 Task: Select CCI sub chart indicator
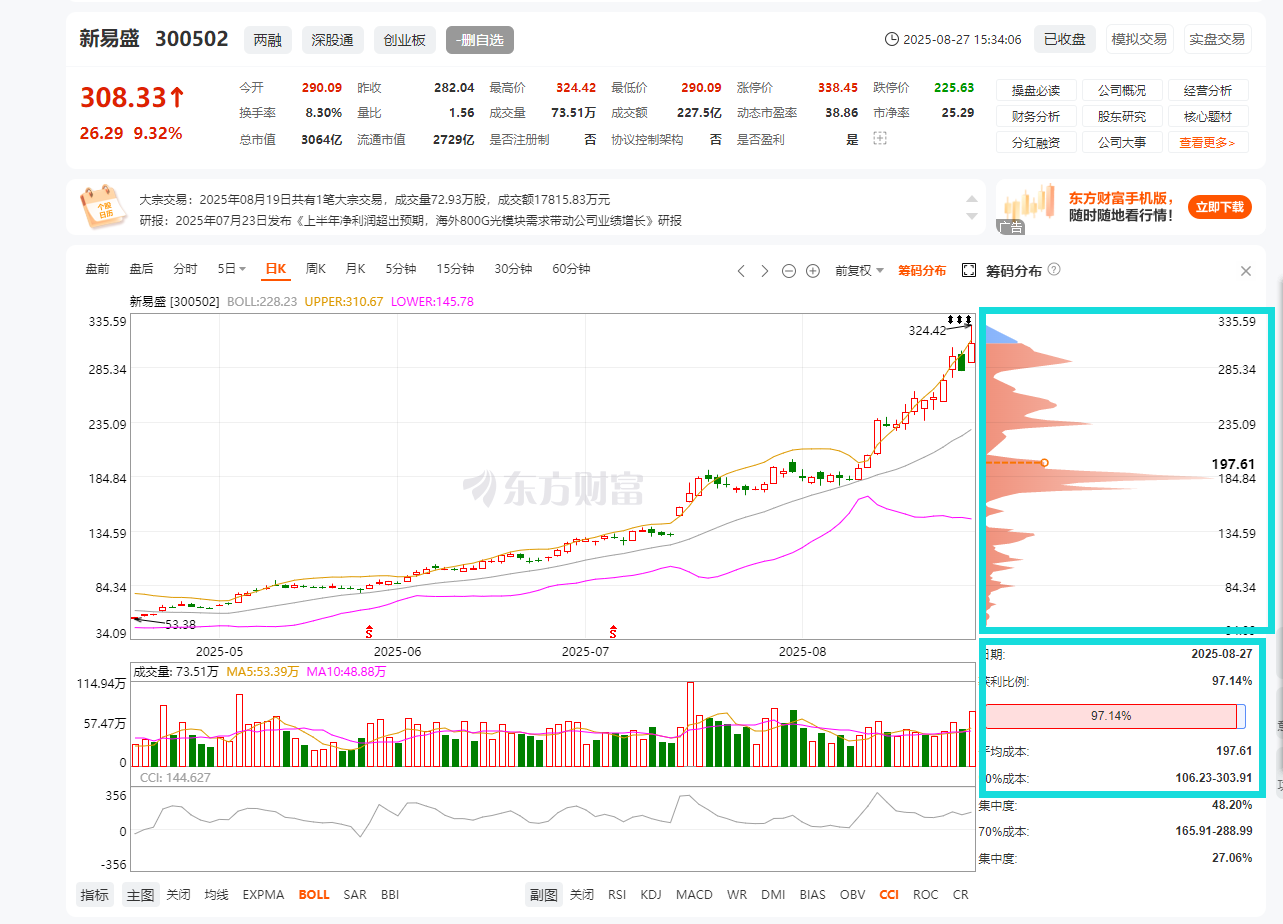click(889, 894)
